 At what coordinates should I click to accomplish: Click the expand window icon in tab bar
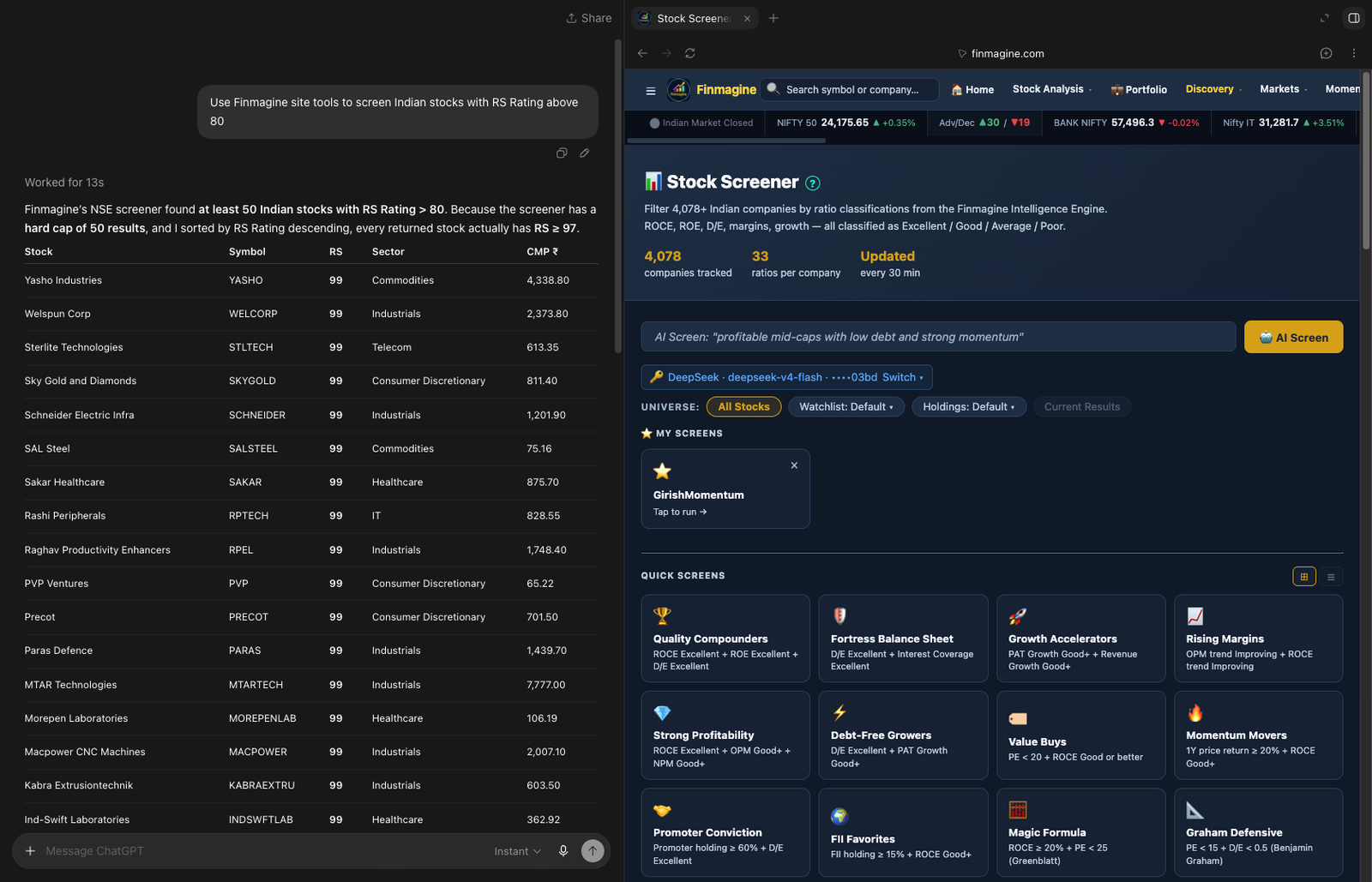tap(1324, 18)
